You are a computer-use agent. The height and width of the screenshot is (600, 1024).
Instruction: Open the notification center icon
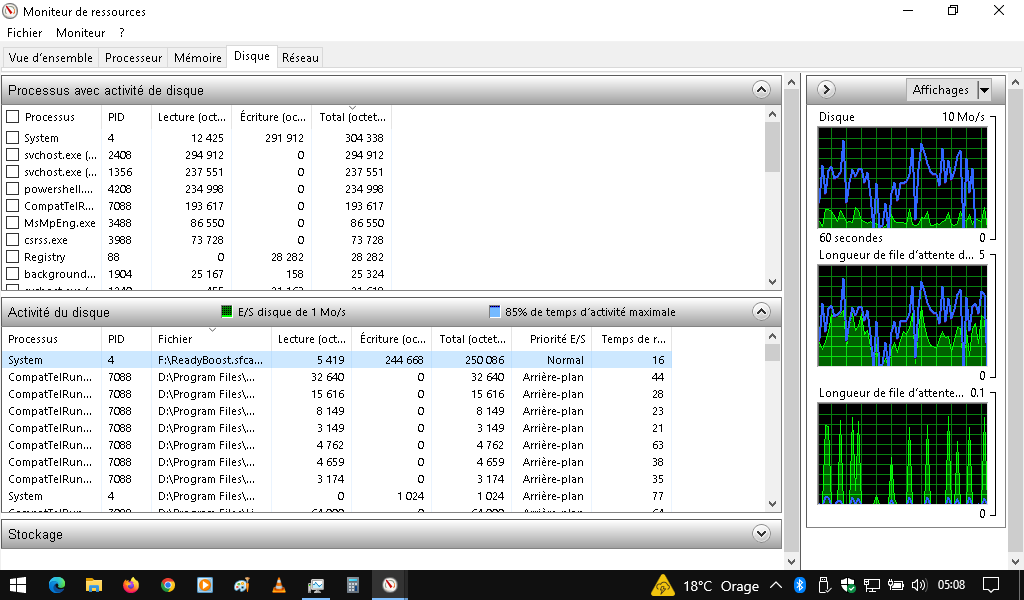[991, 585]
